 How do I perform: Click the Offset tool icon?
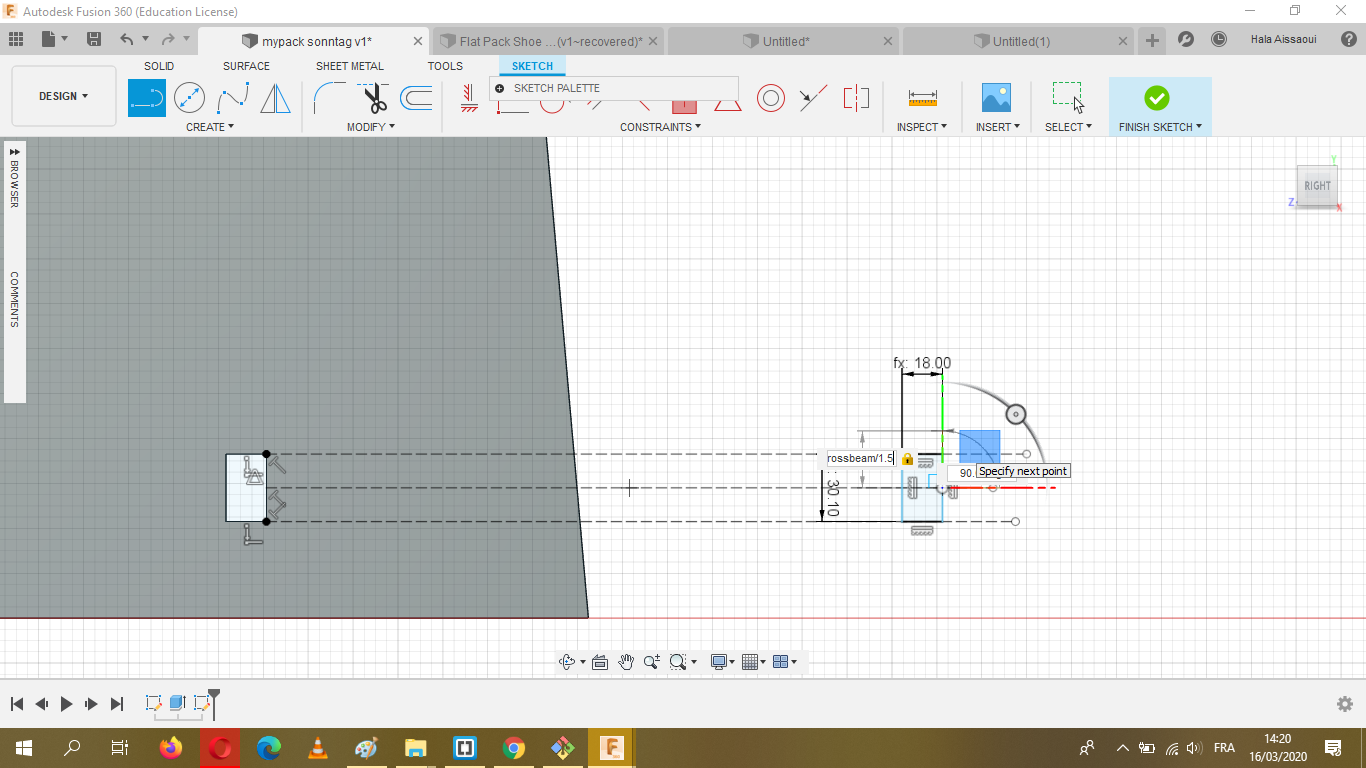[x=416, y=98]
